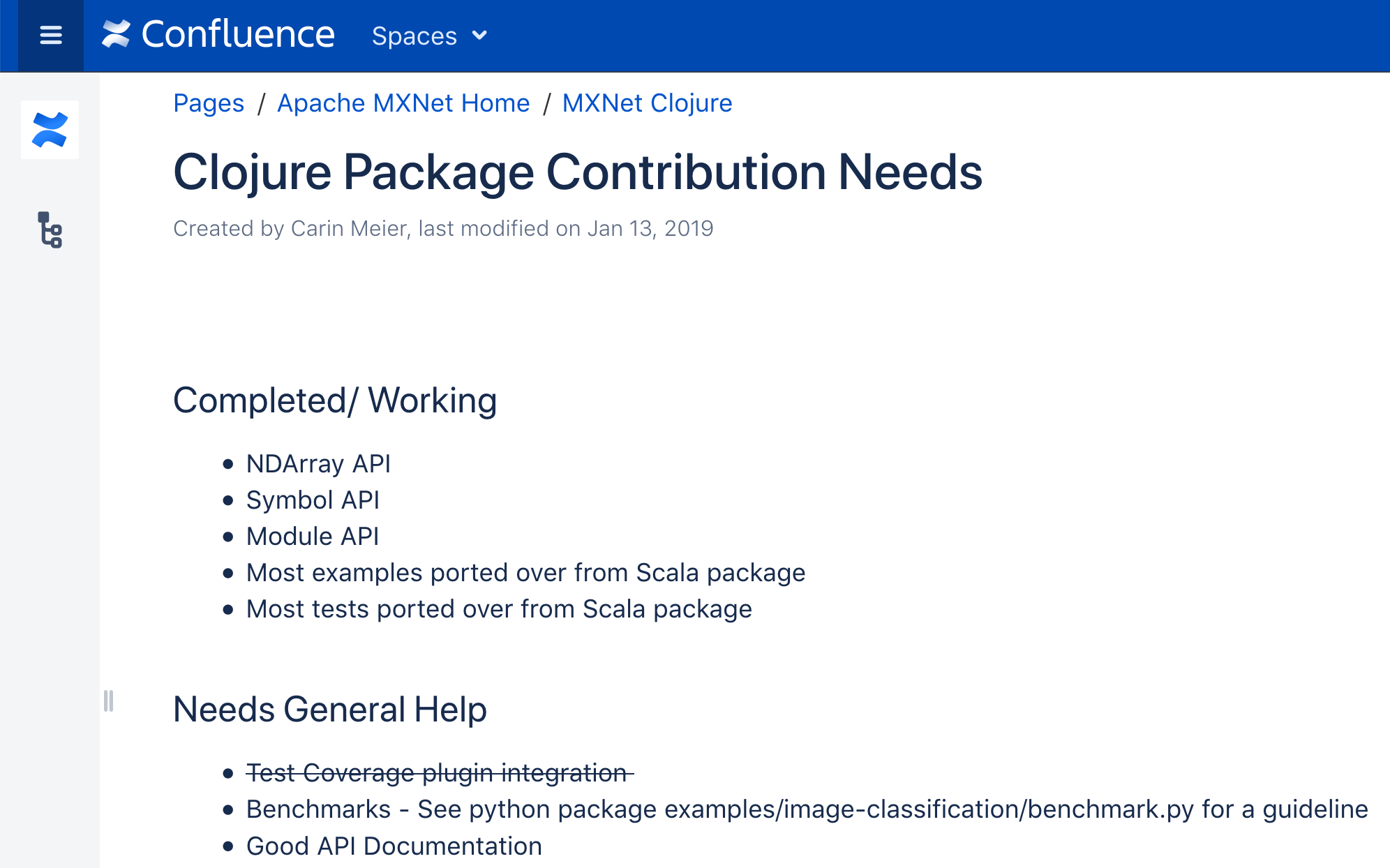Click the Good API Documentation item
Screen dimensions: 1390x868
pos(394,846)
